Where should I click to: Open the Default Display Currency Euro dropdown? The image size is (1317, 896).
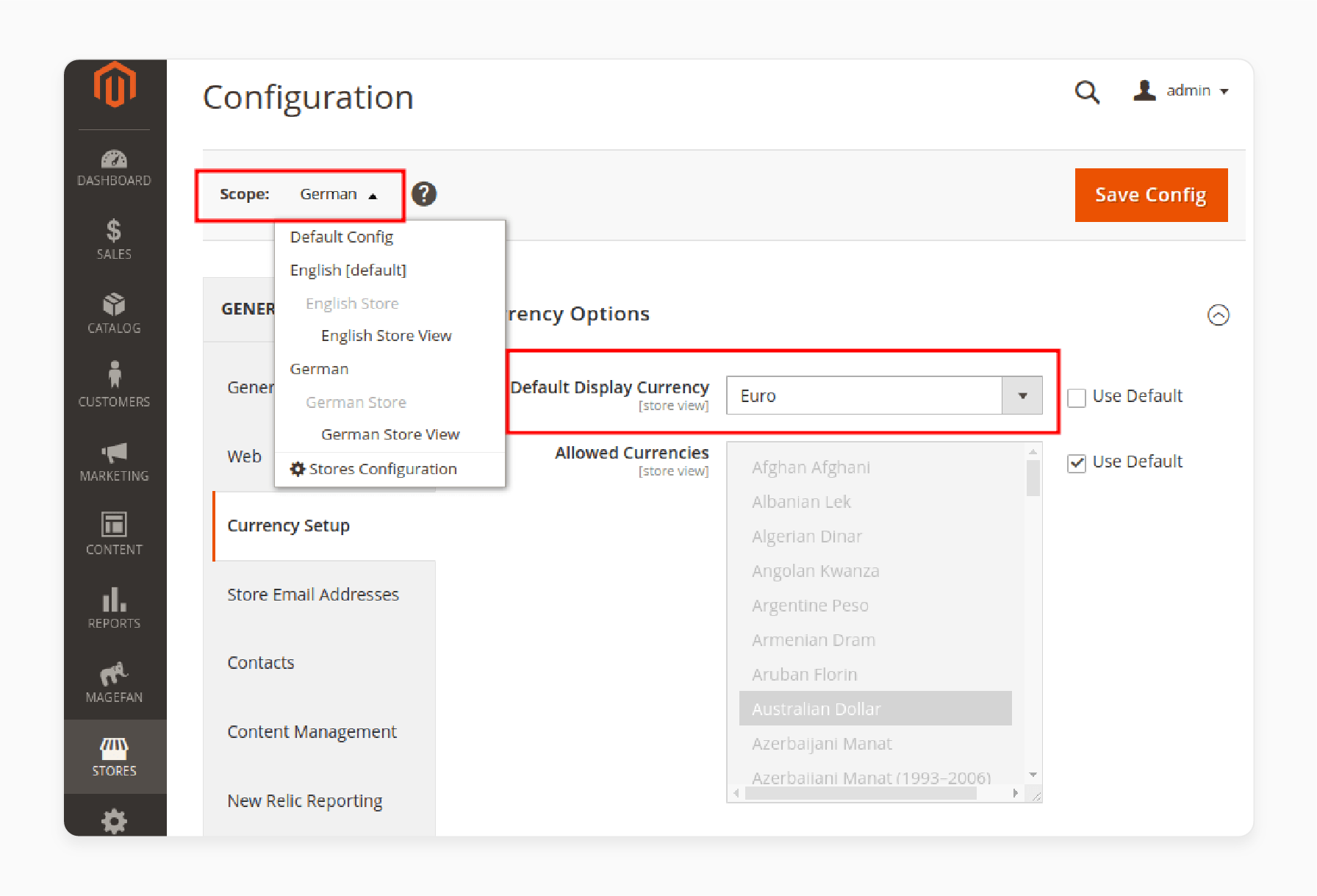tap(884, 395)
